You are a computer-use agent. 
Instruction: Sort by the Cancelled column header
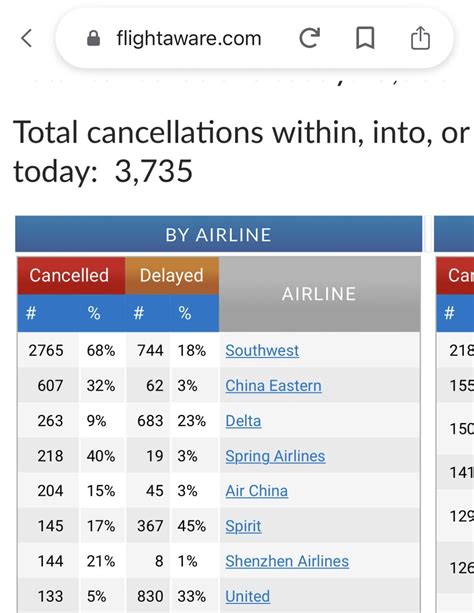71,276
